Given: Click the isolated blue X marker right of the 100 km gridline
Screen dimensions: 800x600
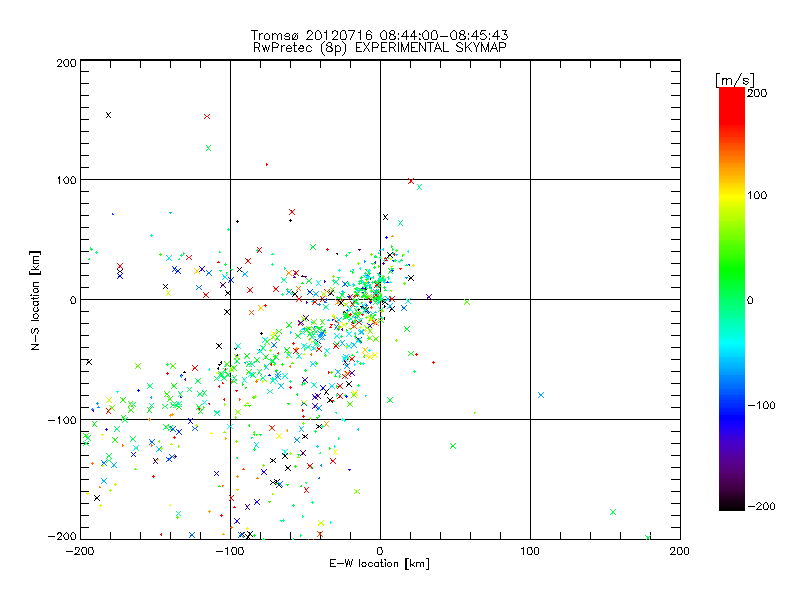Looking at the screenshot, I should [x=541, y=395].
